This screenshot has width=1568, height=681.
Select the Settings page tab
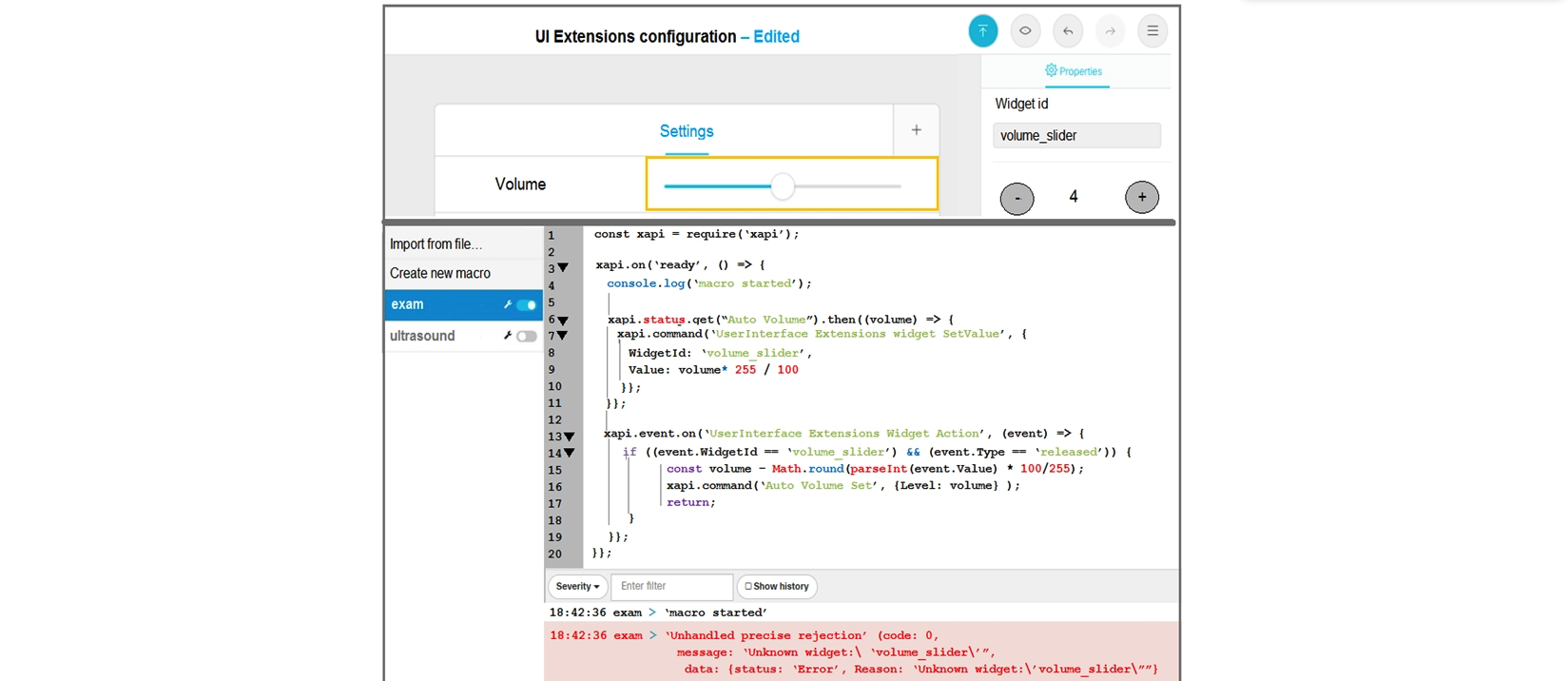point(687,131)
